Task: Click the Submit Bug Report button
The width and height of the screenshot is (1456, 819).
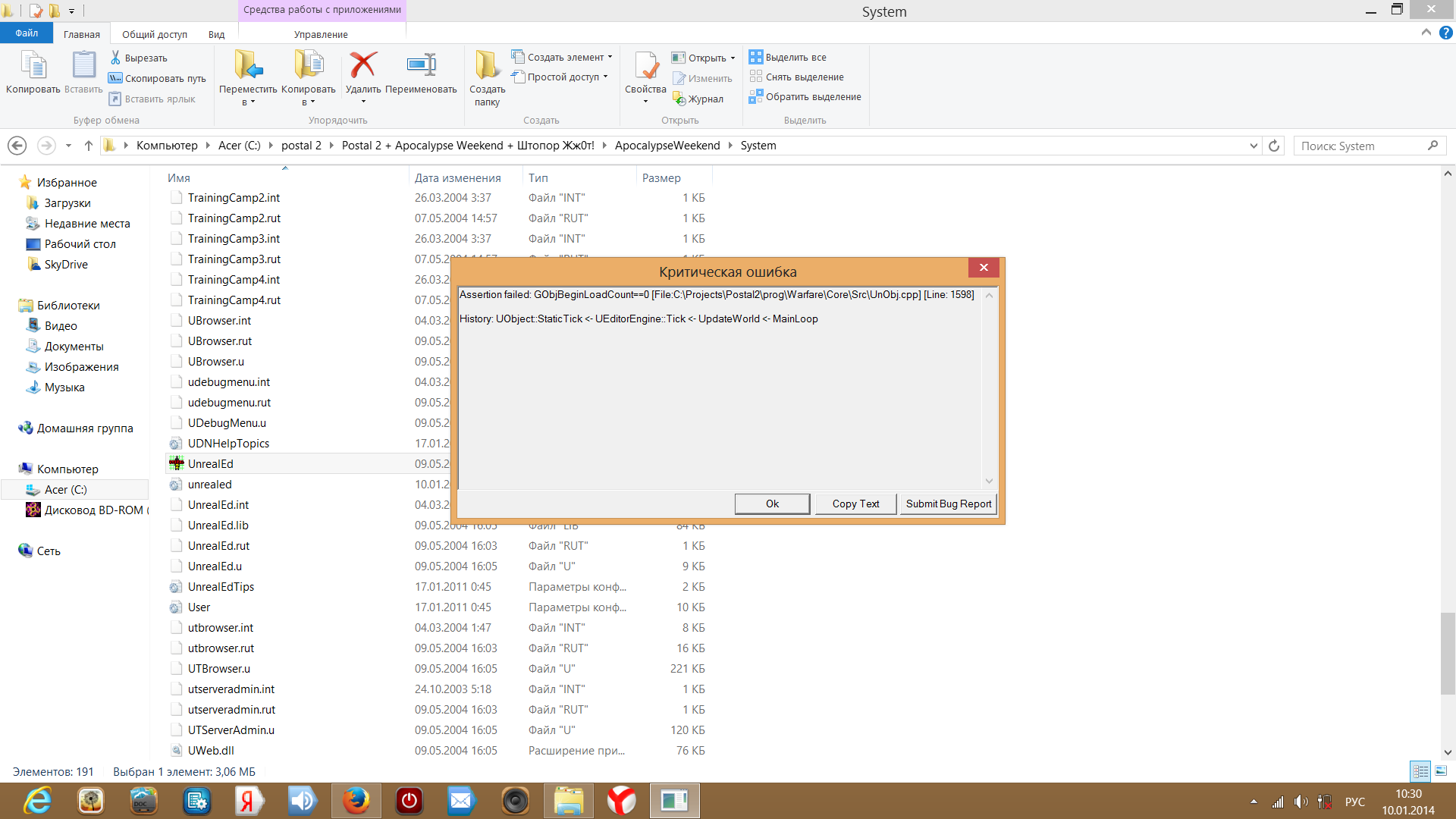Action: (x=948, y=504)
